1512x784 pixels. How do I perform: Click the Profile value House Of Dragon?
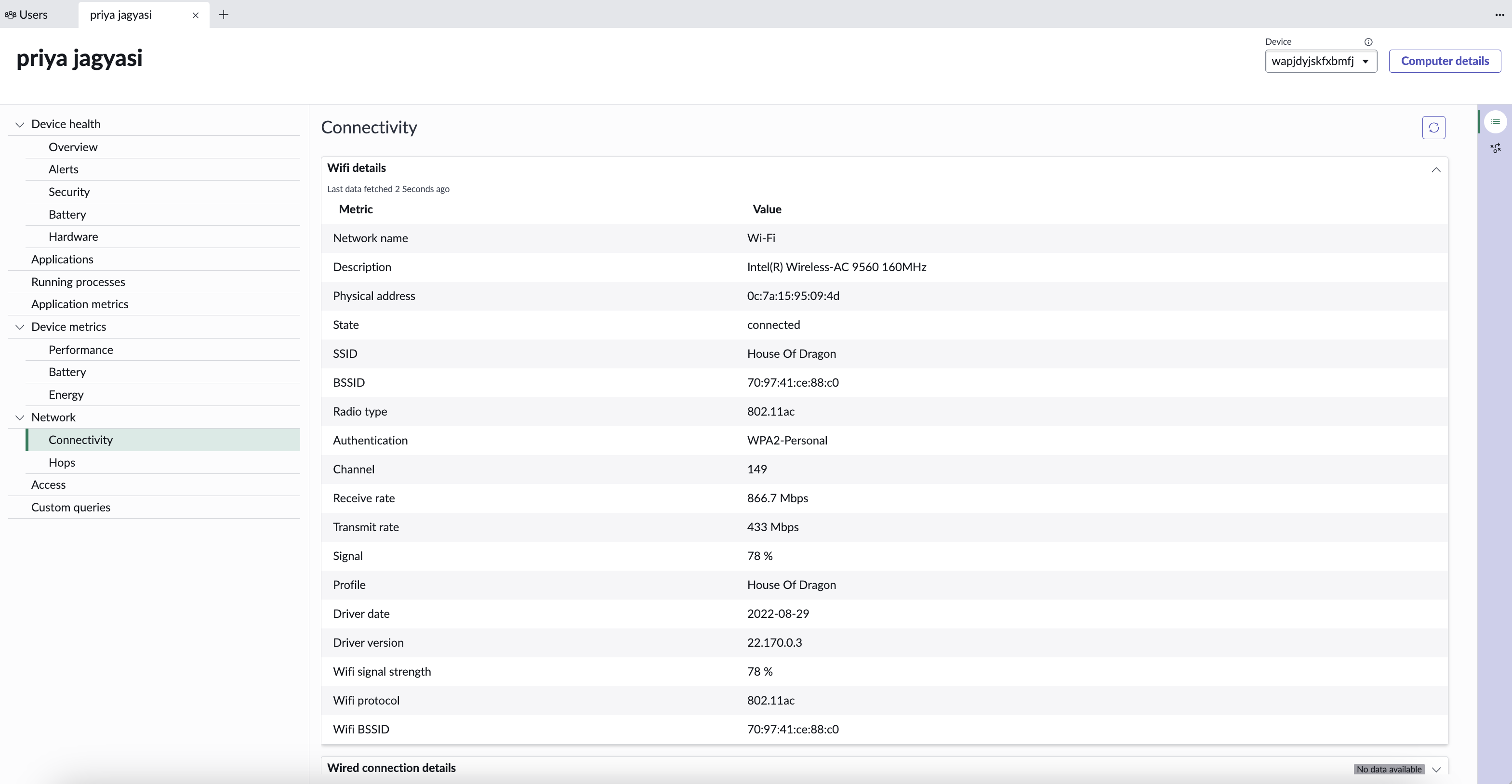click(x=791, y=585)
